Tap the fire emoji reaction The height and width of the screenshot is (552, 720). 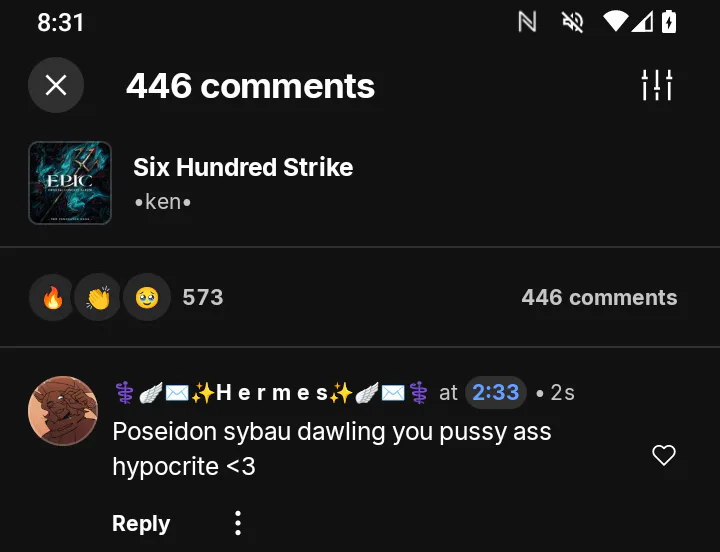point(53,297)
